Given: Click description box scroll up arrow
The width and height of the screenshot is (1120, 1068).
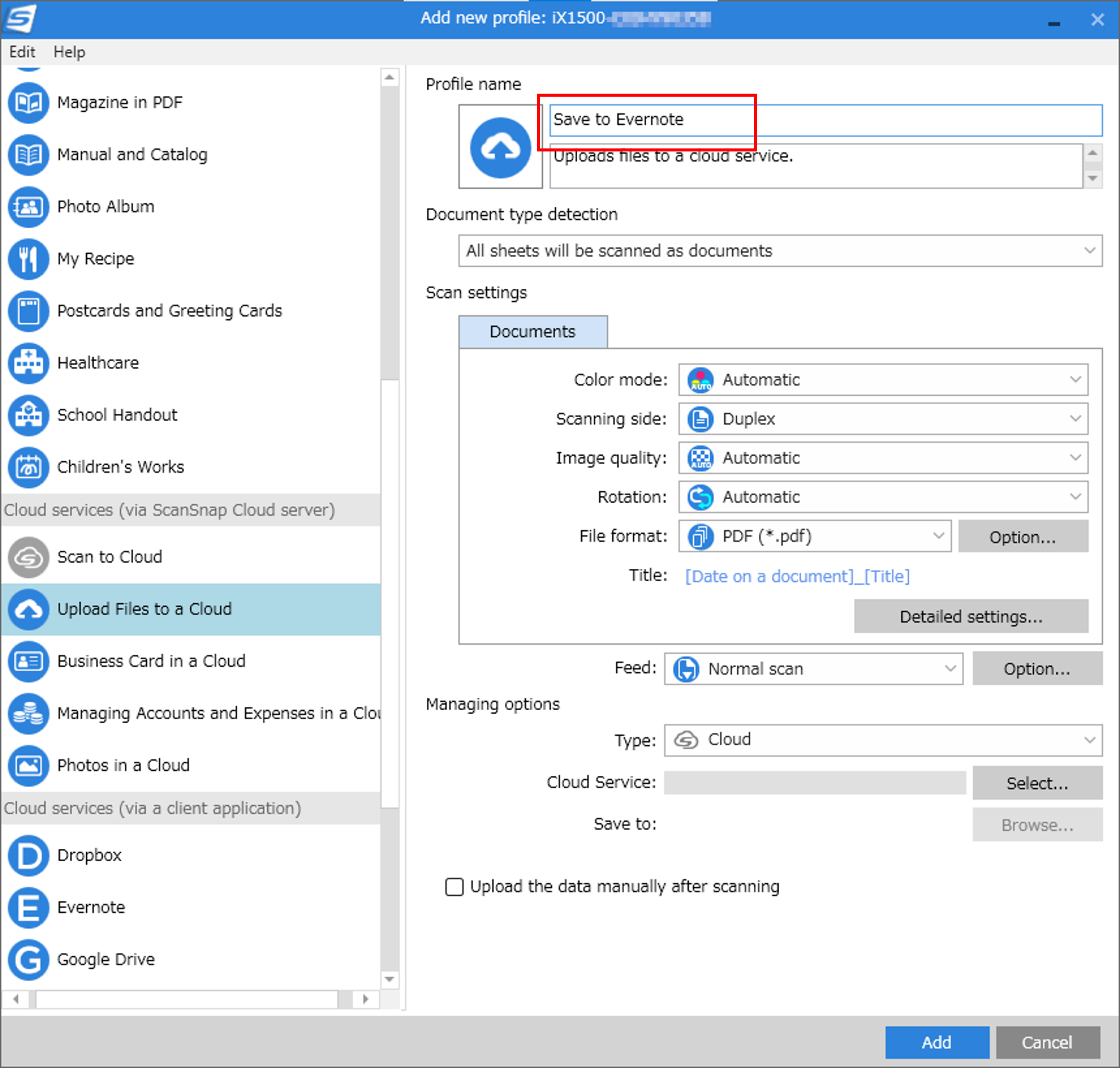Looking at the screenshot, I should point(1093,153).
